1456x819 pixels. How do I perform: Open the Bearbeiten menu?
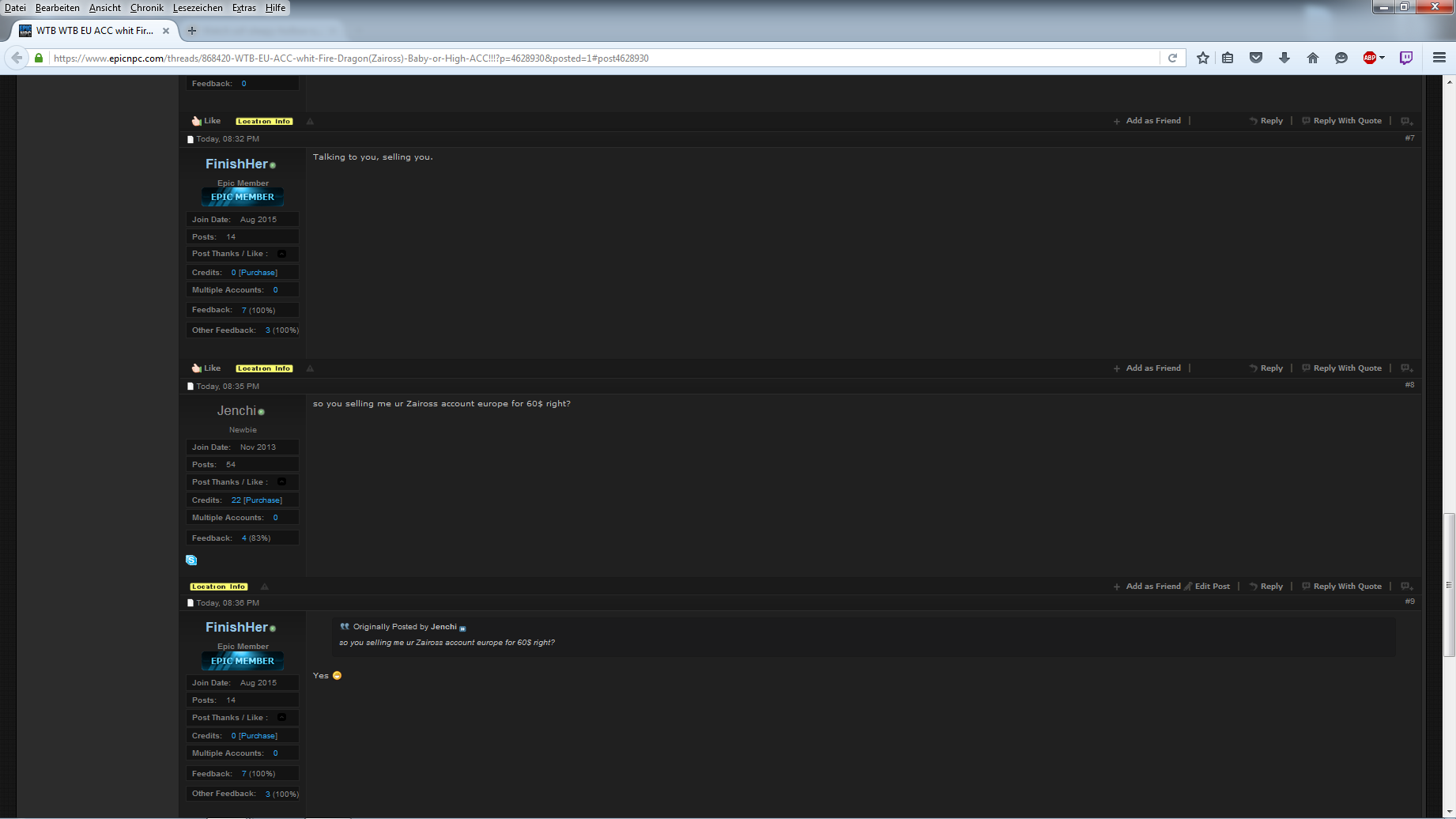pyautogui.click(x=58, y=8)
